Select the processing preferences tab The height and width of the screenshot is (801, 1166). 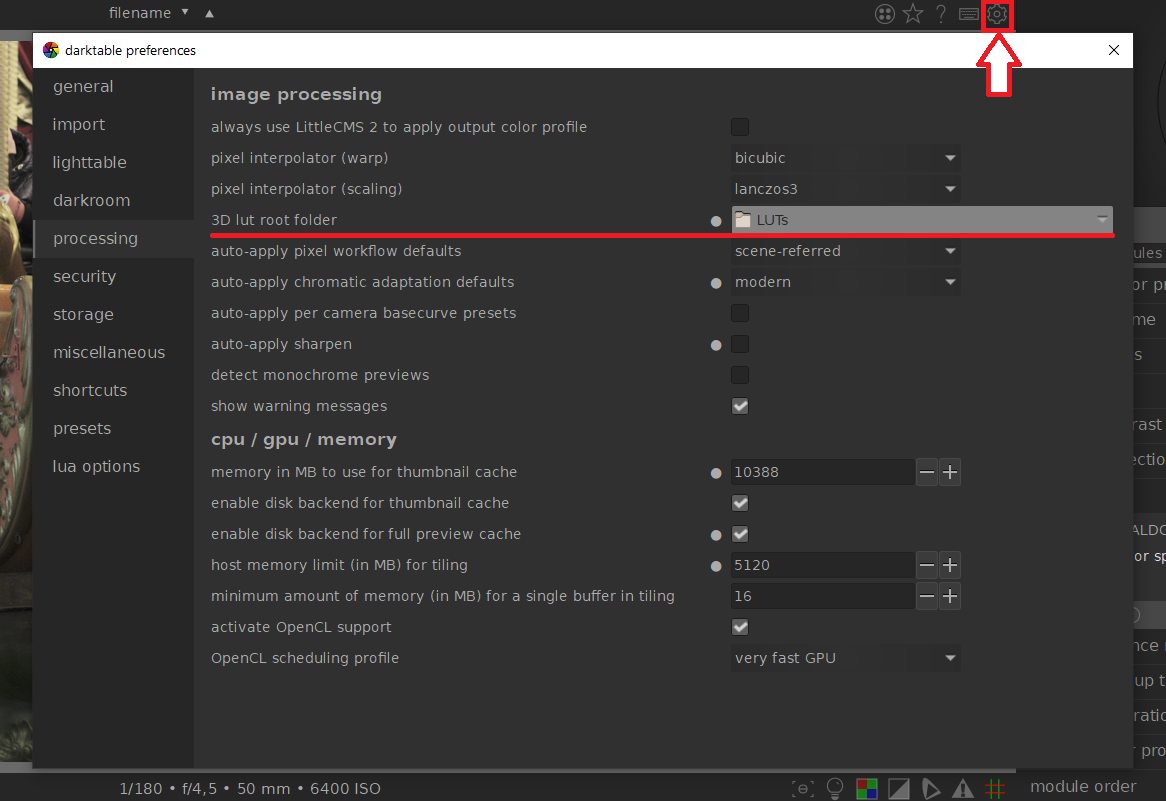coord(114,239)
